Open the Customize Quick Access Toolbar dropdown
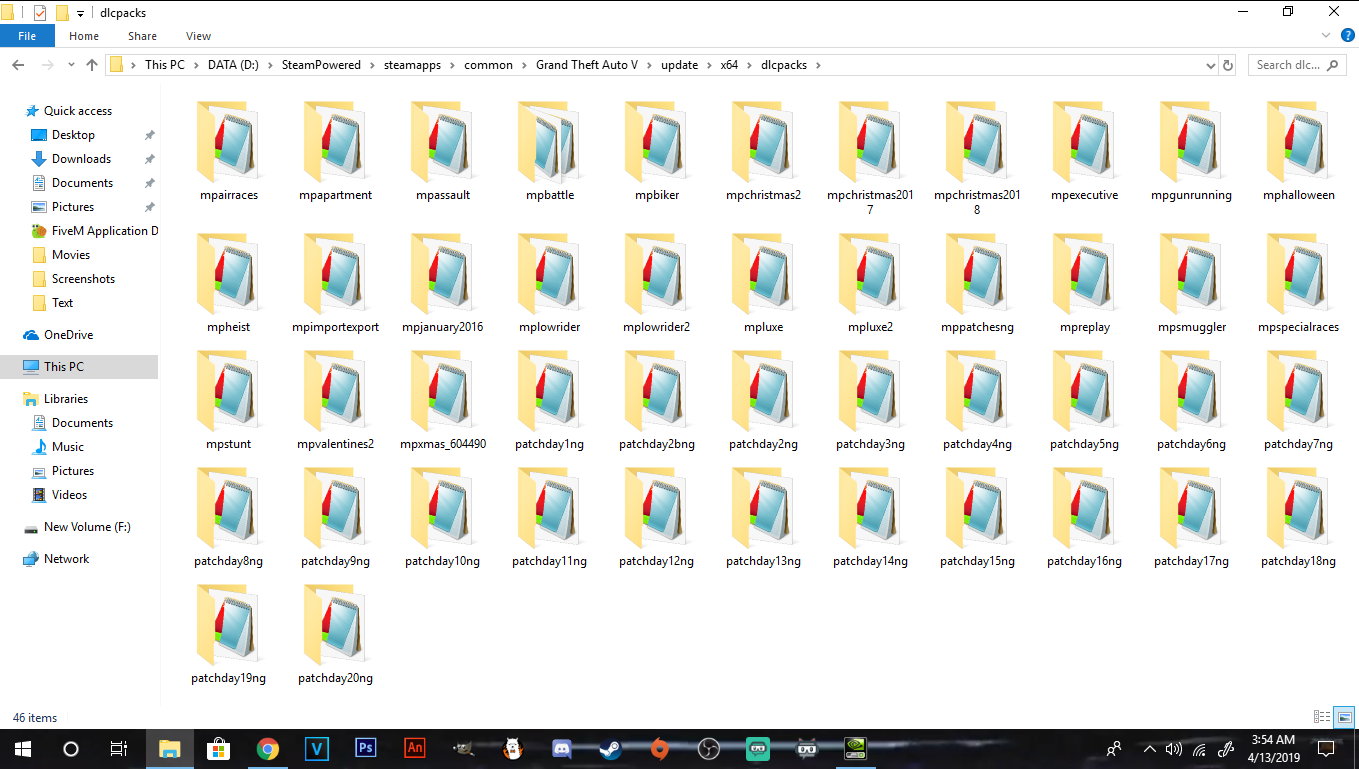This screenshot has width=1359, height=769. coord(80,14)
